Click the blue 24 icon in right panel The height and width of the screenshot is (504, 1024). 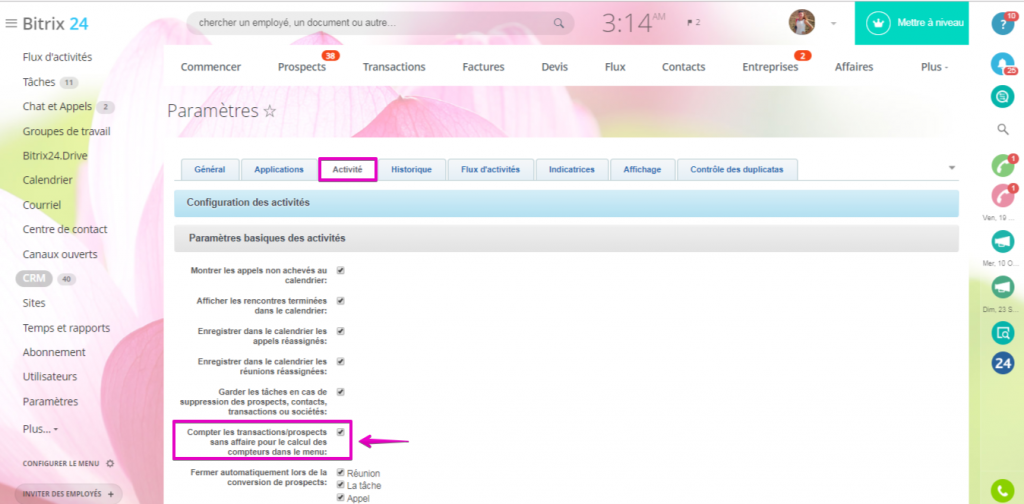coord(1002,363)
